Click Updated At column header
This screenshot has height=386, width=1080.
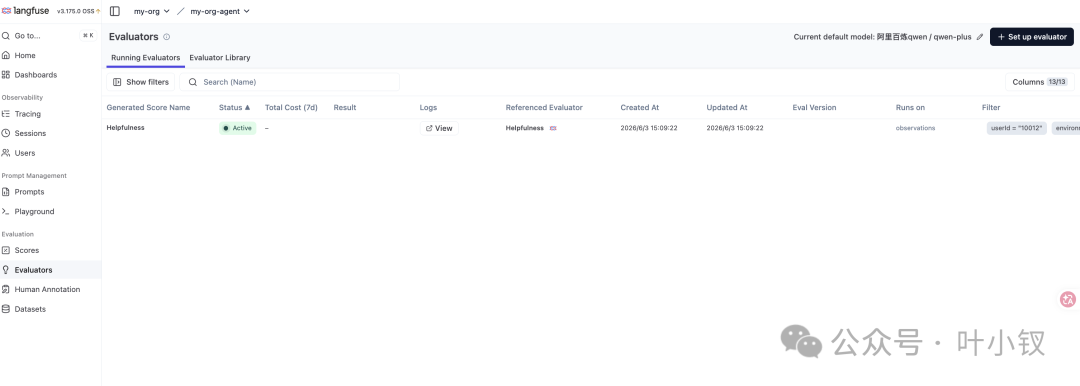click(727, 108)
